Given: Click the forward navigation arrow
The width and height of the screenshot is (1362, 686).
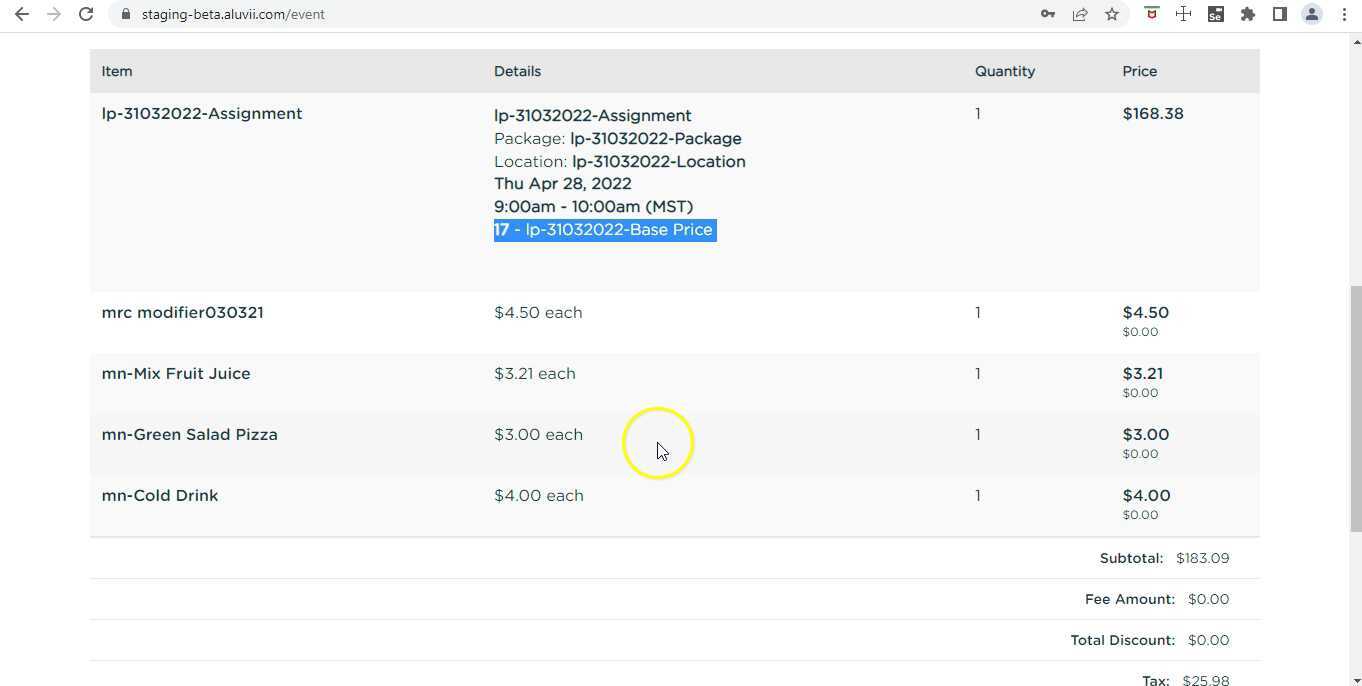Looking at the screenshot, I should (53, 14).
